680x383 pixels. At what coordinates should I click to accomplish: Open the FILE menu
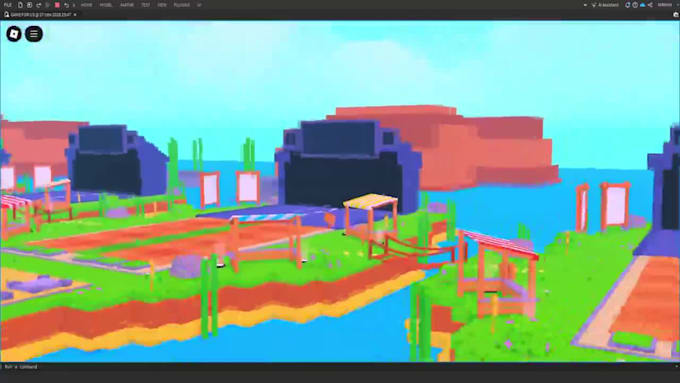pyautogui.click(x=8, y=5)
